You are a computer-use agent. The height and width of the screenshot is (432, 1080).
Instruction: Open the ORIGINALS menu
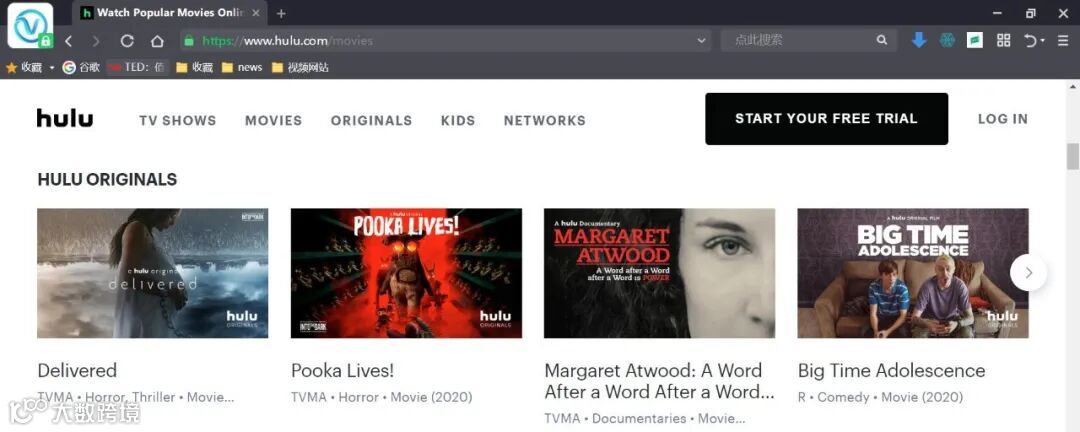pos(371,121)
